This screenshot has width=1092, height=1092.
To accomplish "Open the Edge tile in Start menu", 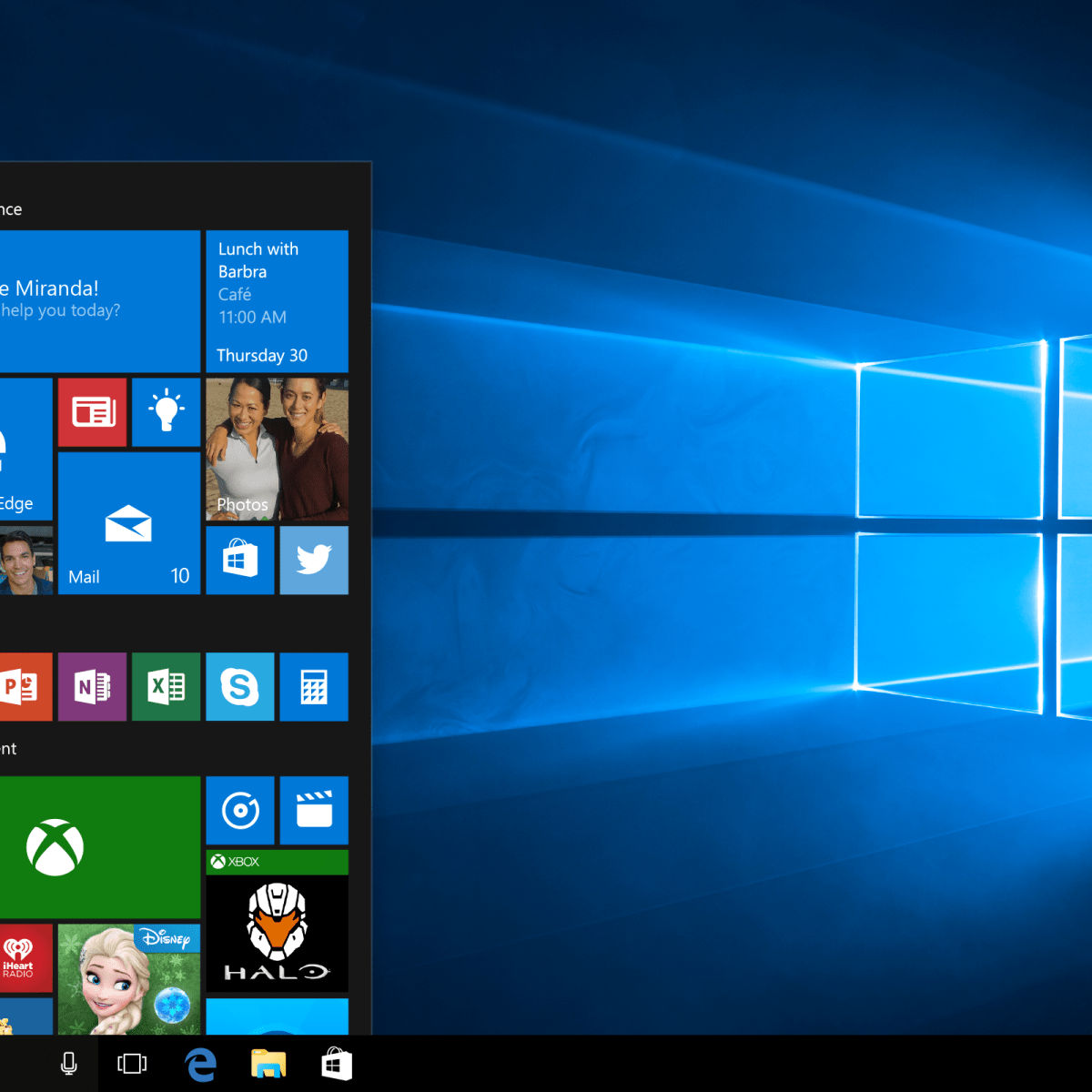I will (x=25, y=450).
